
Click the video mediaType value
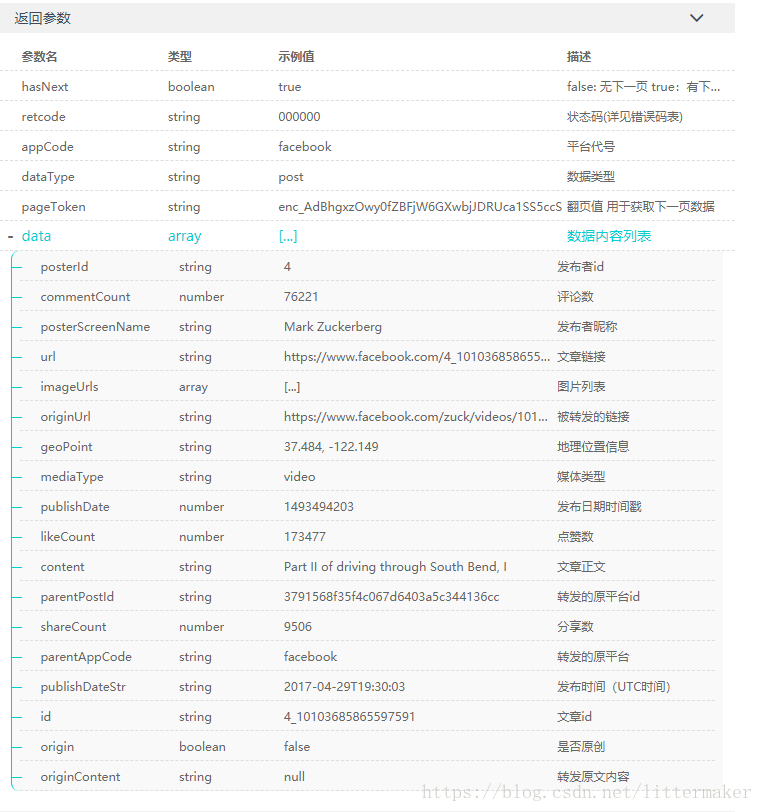[x=299, y=477]
